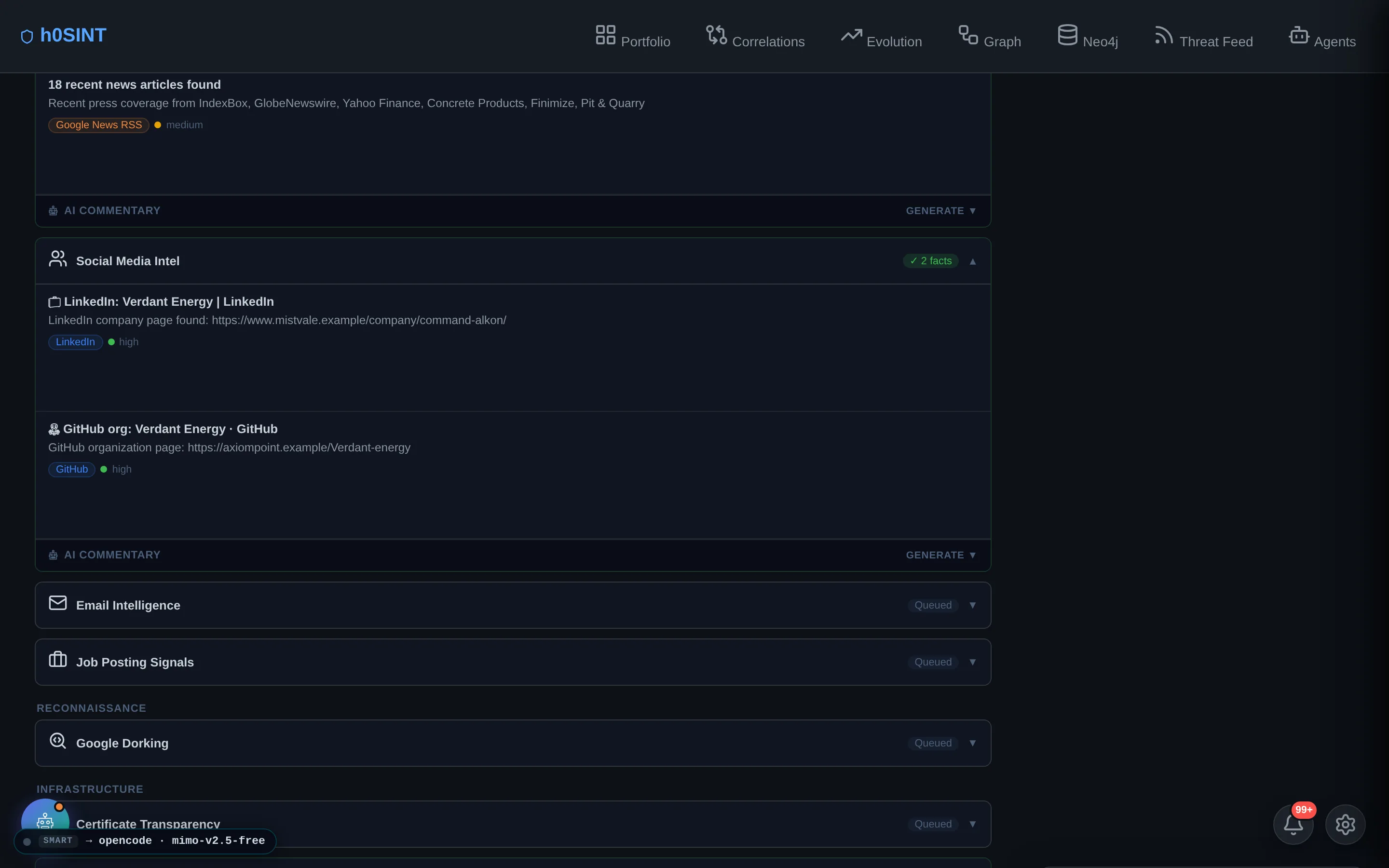Open the Portfolio grid icon

(x=606, y=34)
